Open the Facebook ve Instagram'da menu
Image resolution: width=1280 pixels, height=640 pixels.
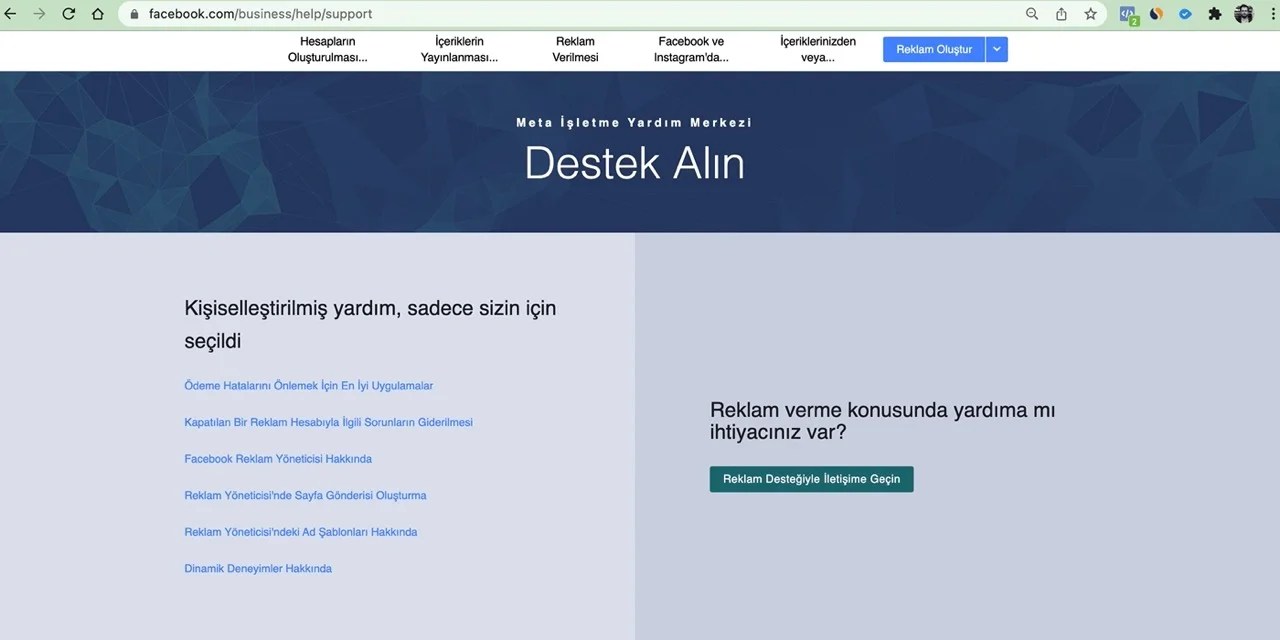click(691, 49)
